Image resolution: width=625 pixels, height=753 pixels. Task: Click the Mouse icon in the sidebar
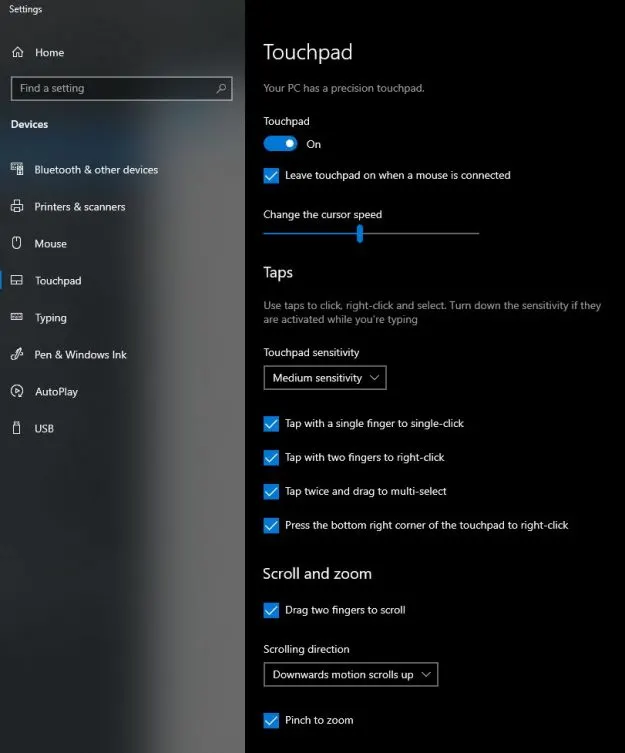tap(16, 244)
